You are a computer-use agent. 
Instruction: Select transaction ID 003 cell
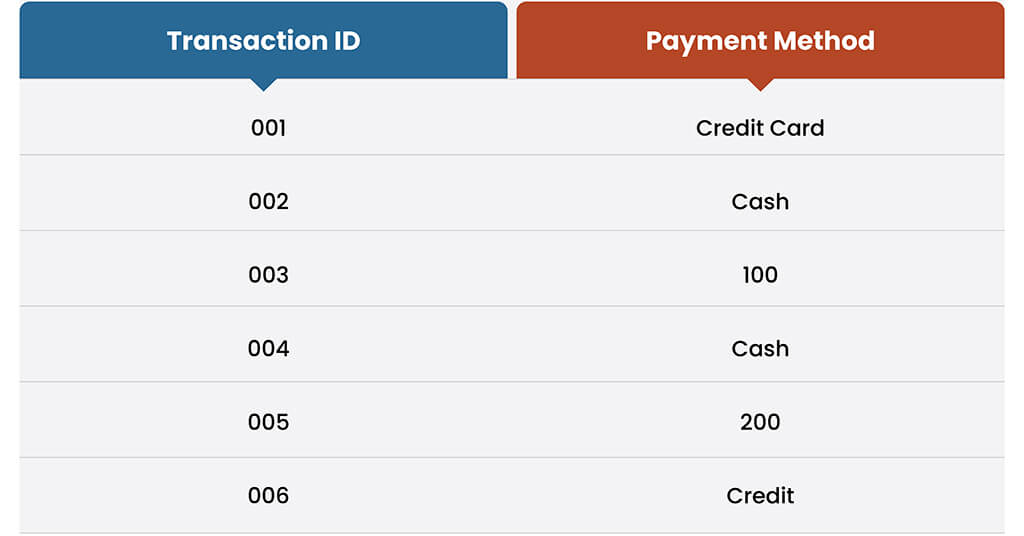tap(268, 275)
